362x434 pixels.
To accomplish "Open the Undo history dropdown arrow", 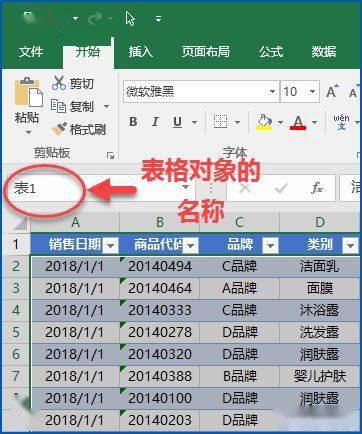I will click(x=75, y=18).
